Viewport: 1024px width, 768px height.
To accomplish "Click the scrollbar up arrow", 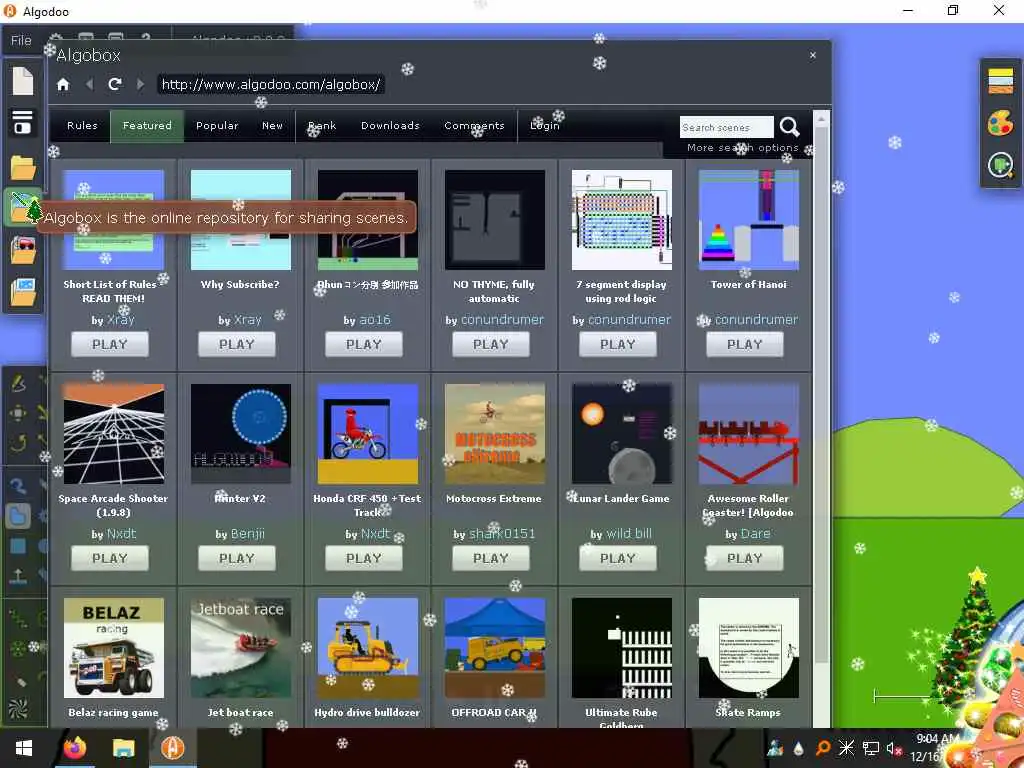I will point(822,119).
